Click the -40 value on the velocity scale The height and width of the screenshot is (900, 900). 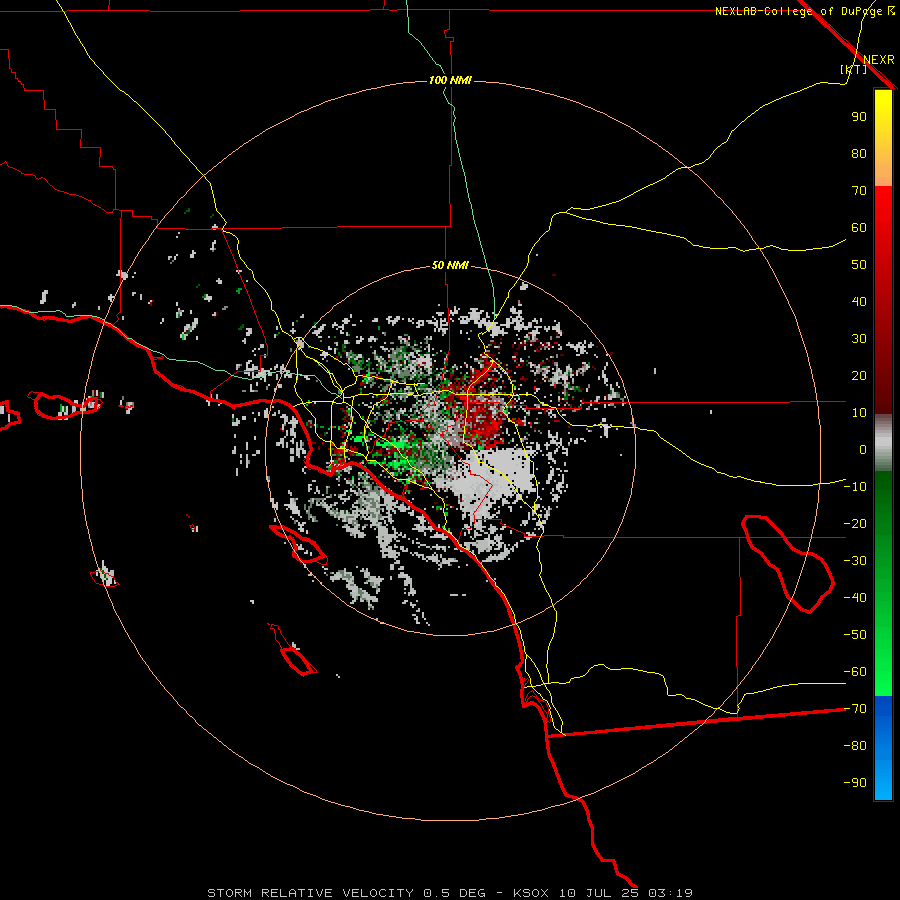click(855, 598)
